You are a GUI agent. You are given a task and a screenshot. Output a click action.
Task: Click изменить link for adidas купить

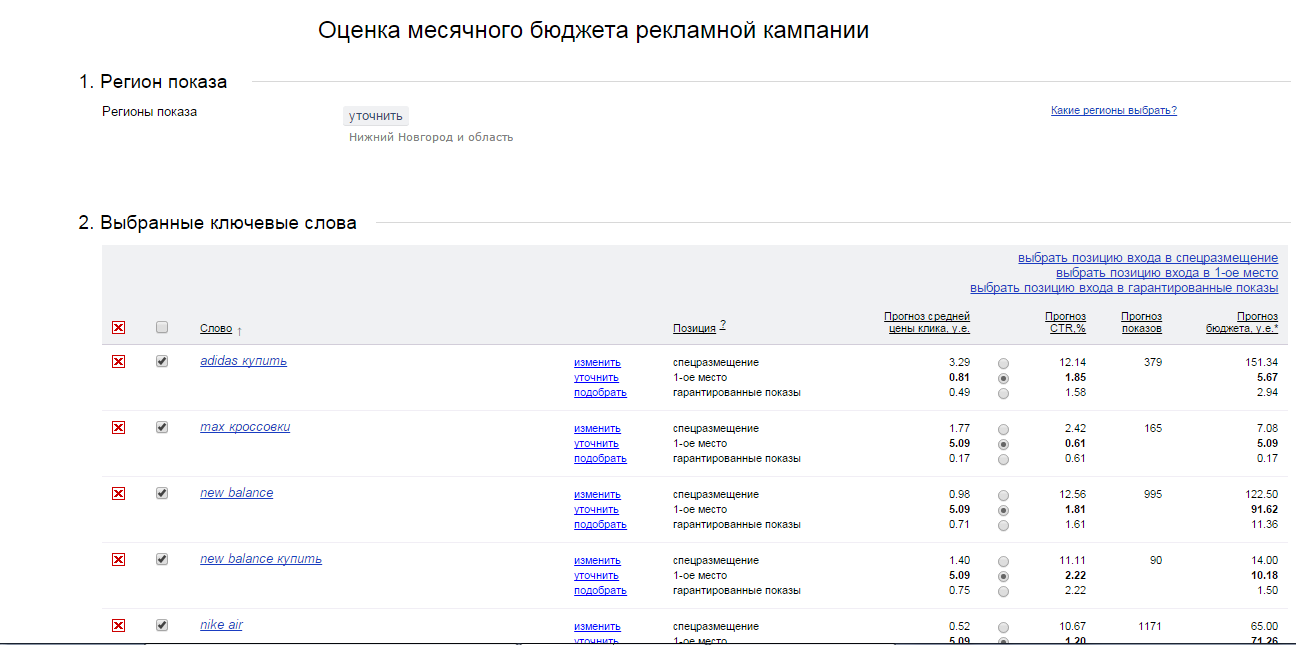(597, 363)
